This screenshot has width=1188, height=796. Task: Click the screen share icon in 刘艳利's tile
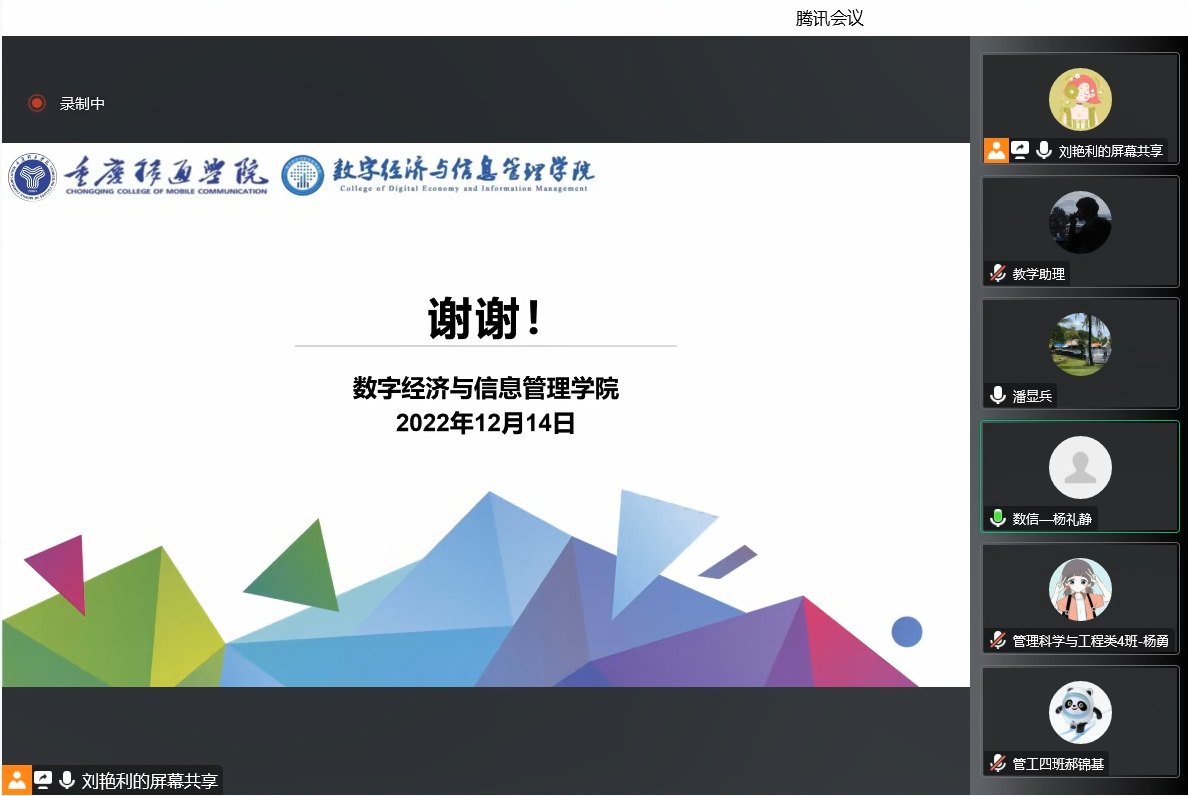pyautogui.click(x=1020, y=150)
